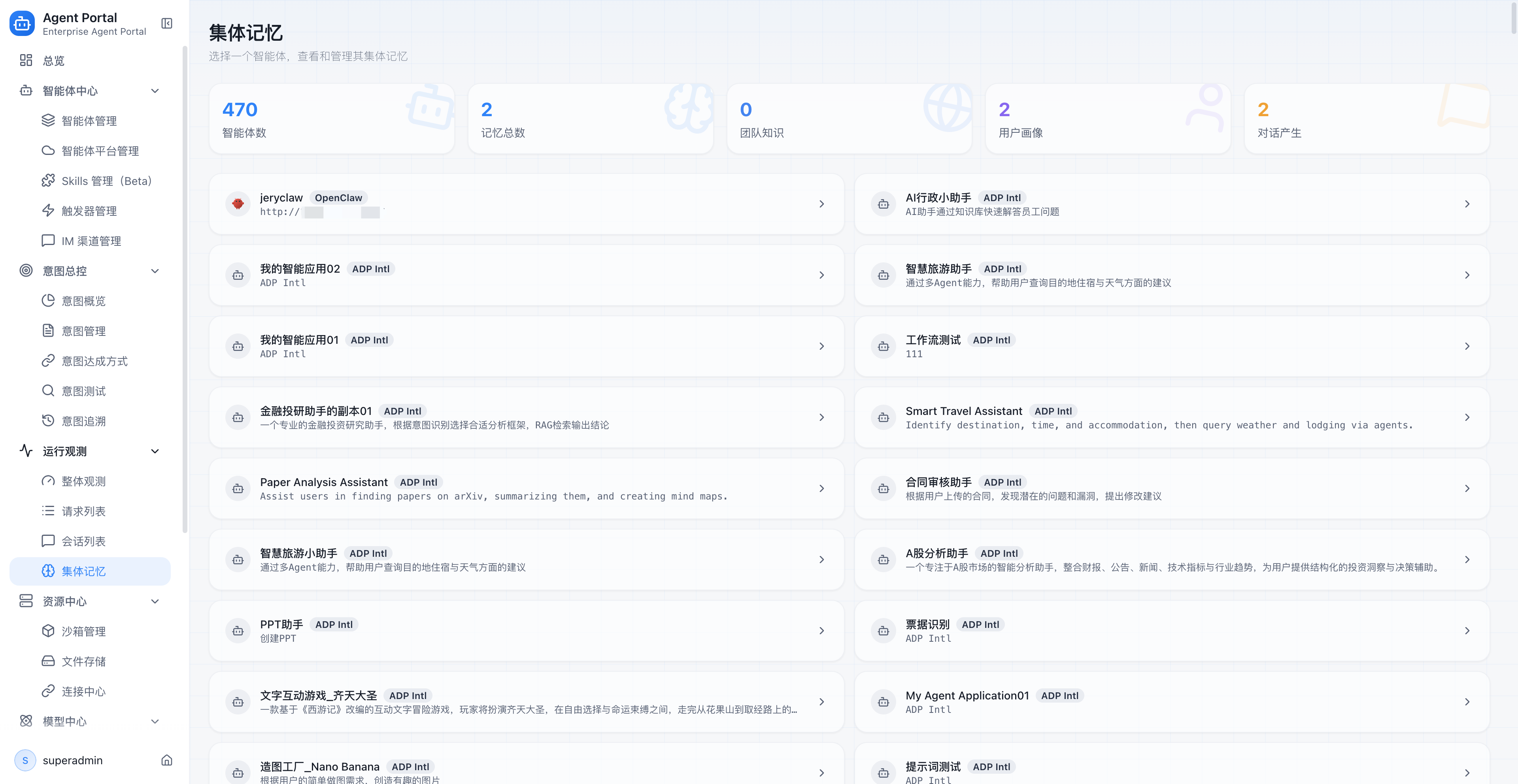This screenshot has height=784, width=1518.
Task: Open the 会话列表 menu item
Action: click(x=84, y=541)
